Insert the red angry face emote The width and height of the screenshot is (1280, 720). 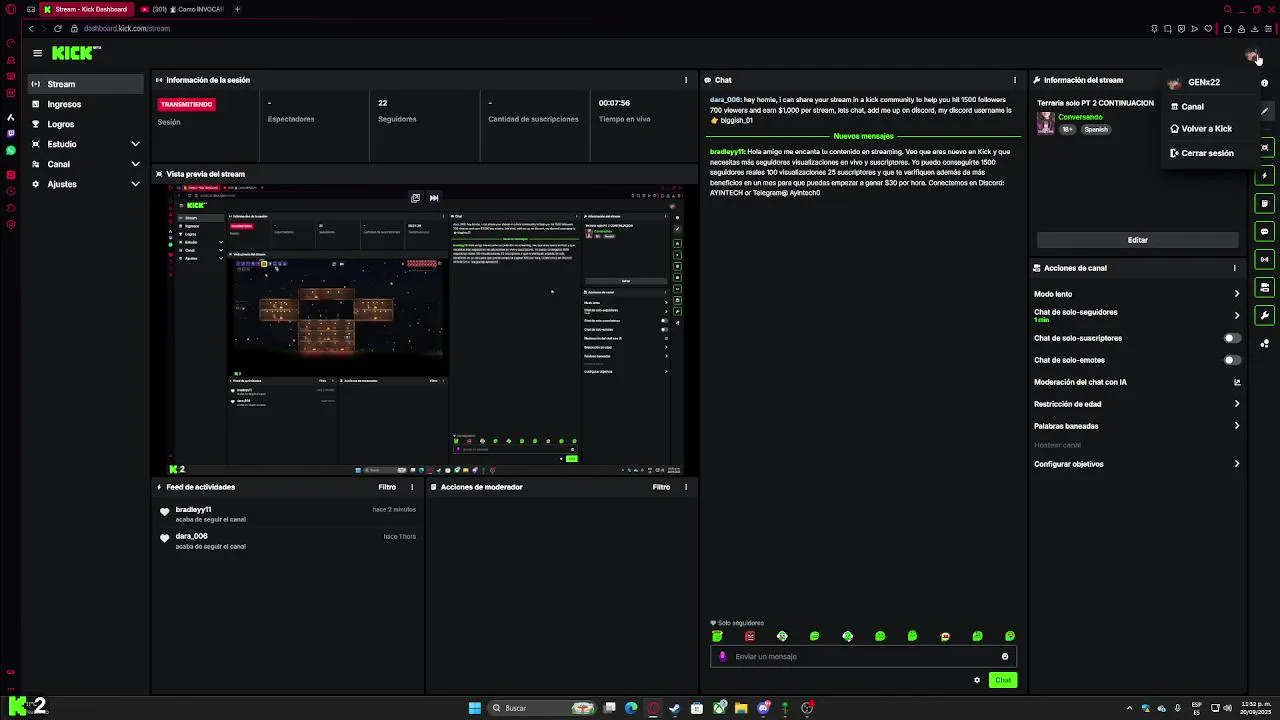750,636
